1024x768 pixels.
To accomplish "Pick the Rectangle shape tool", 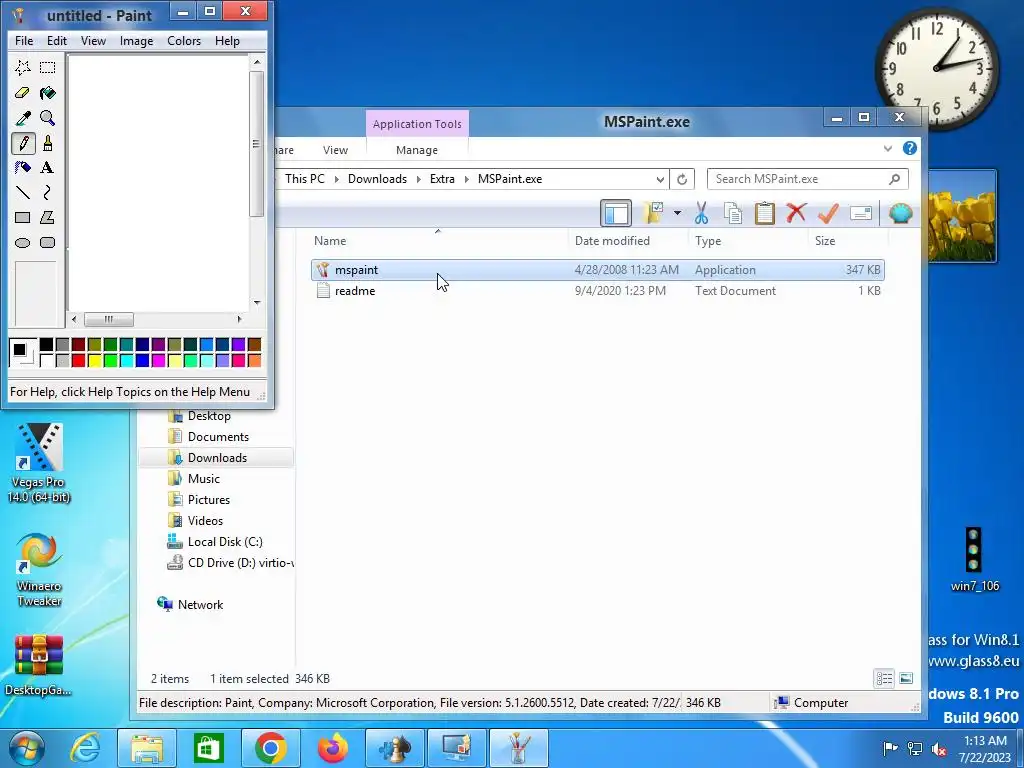I will coord(23,217).
